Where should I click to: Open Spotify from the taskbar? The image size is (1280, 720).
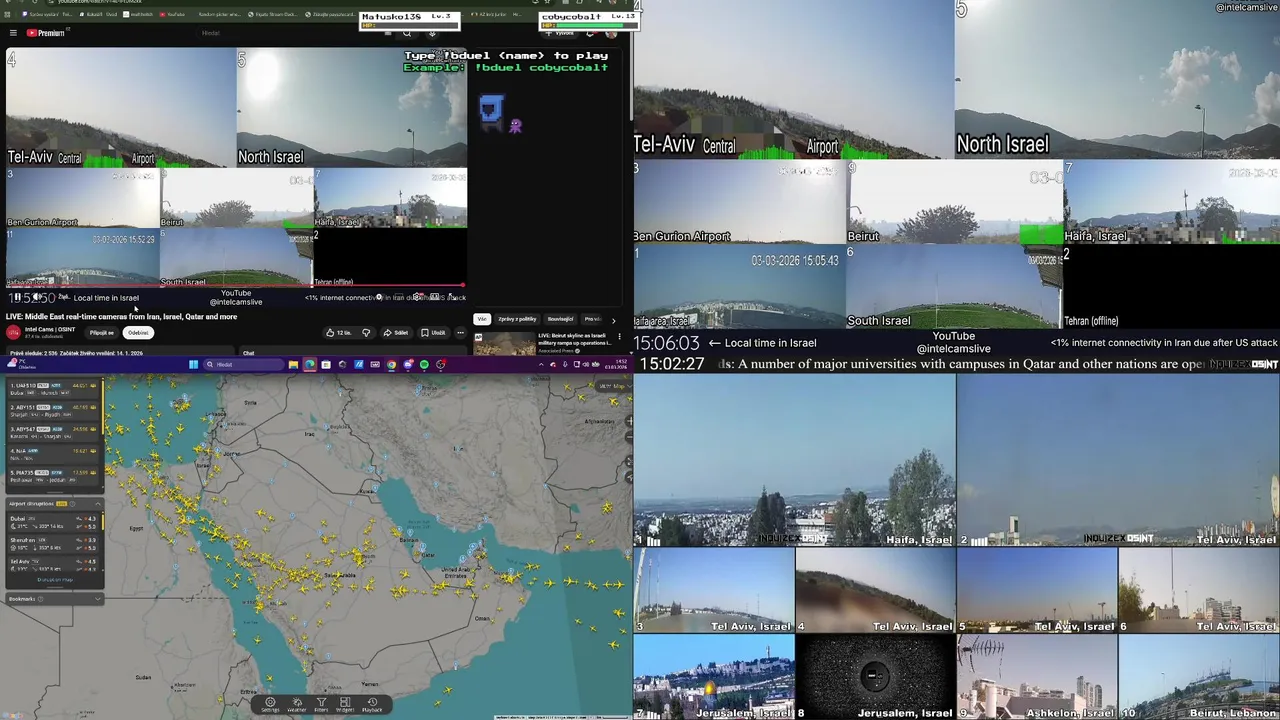pyautogui.click(x=424, y=364)
